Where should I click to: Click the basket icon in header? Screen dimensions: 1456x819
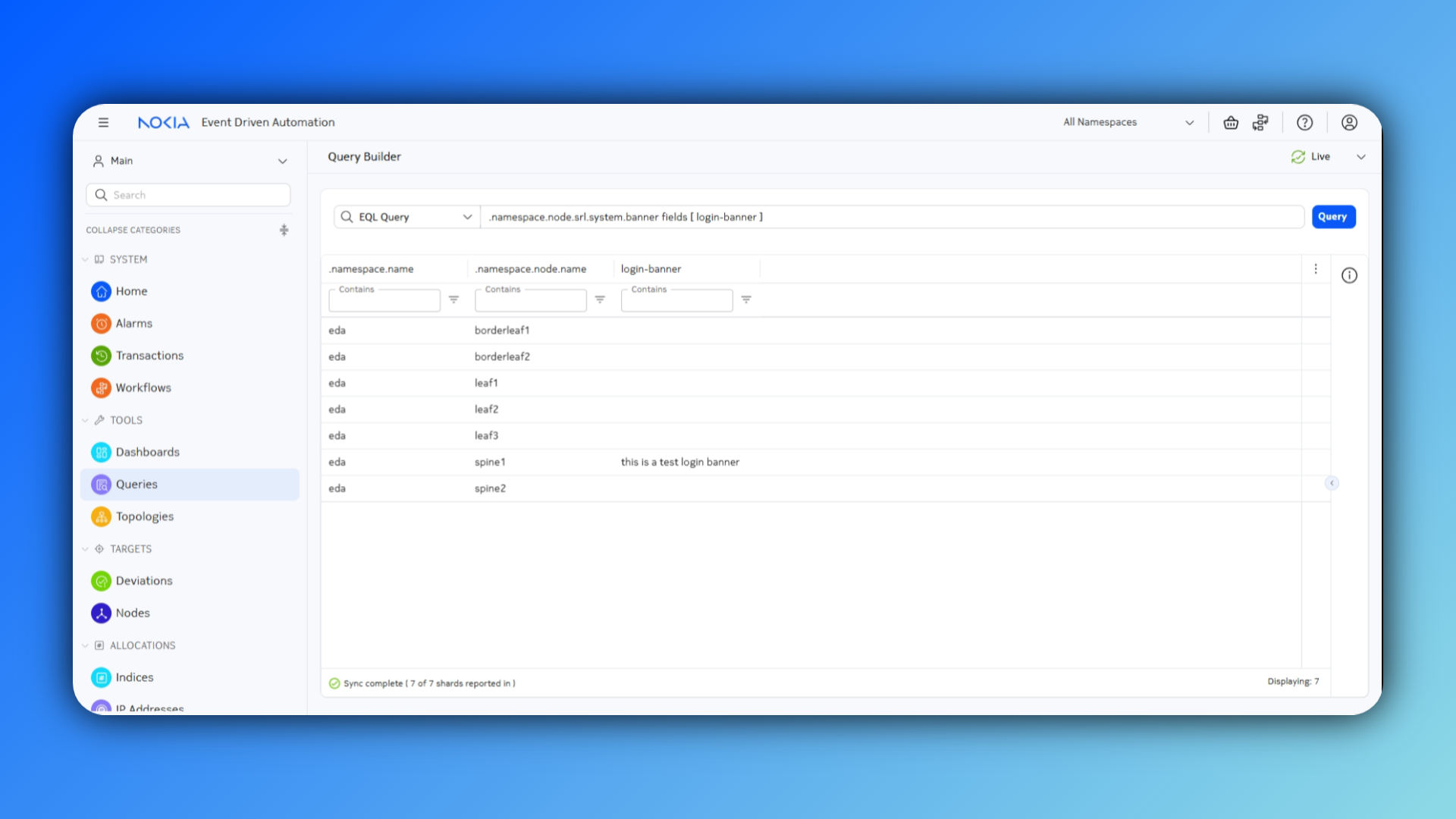1231,122
